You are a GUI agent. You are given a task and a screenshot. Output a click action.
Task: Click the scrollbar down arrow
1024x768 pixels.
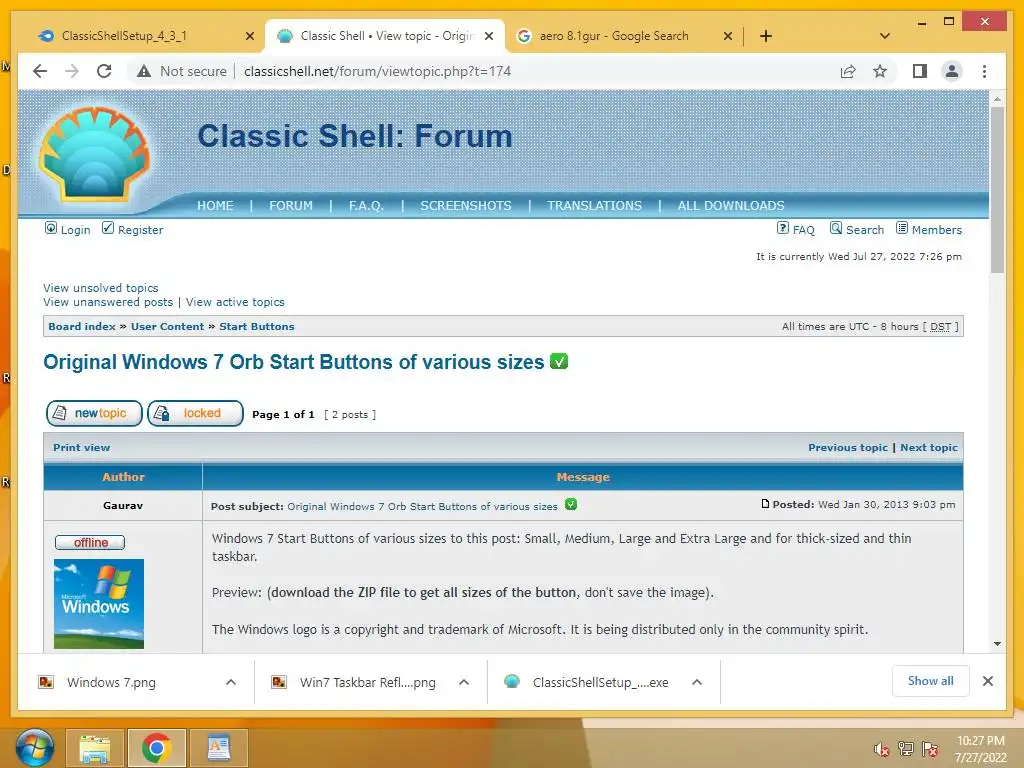click(x=997, y=644)
